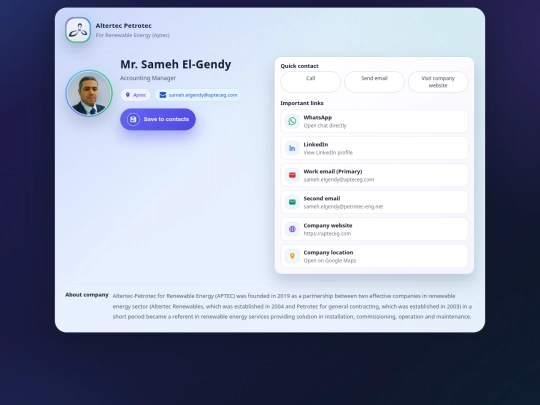The image size is (540, 405).
Task: Click the 'Altertec Petrotec' header title
Action: (124, 26)
